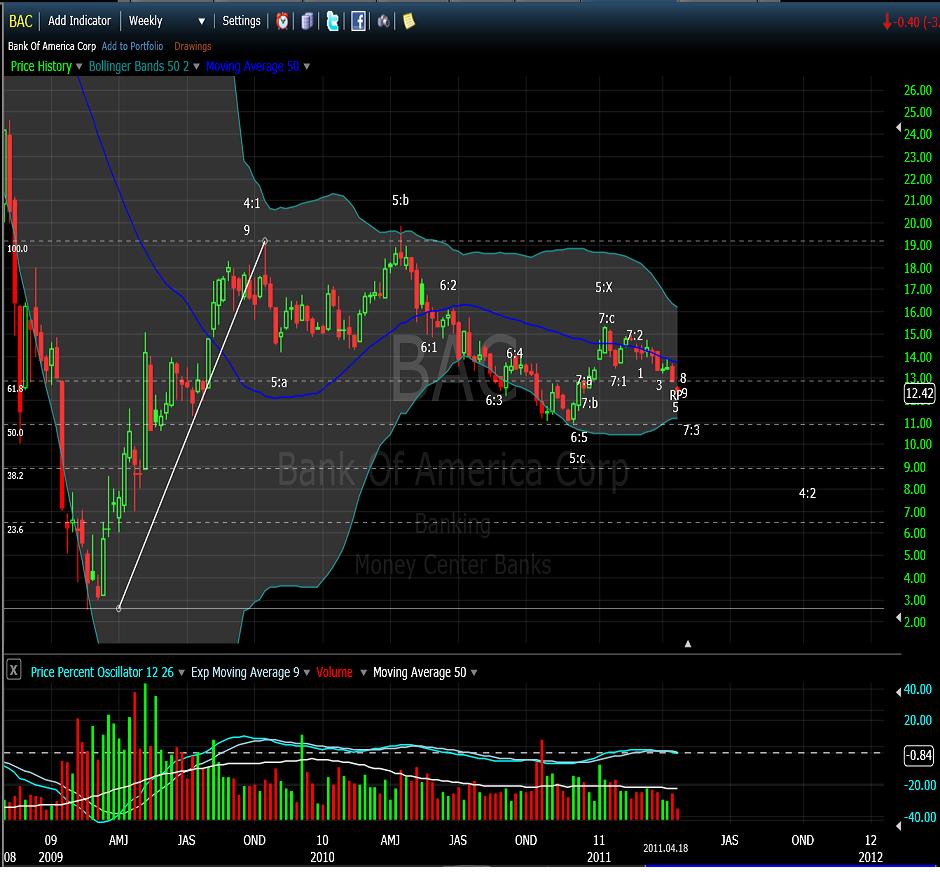Select the 7:2 wave label
Image resolution: width=940 pixels, height=872 pixels.
click(x=635, y=335)
